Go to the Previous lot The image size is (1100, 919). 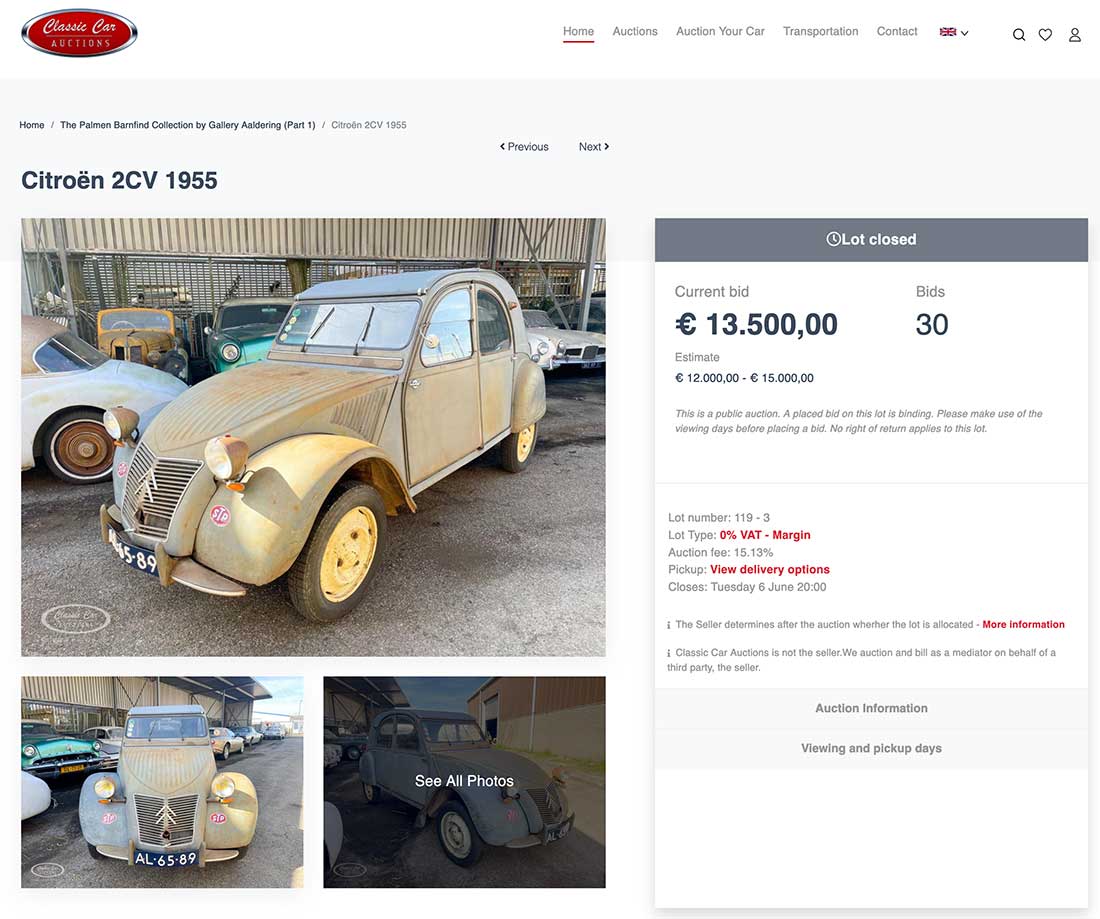(x=524, y=147)
